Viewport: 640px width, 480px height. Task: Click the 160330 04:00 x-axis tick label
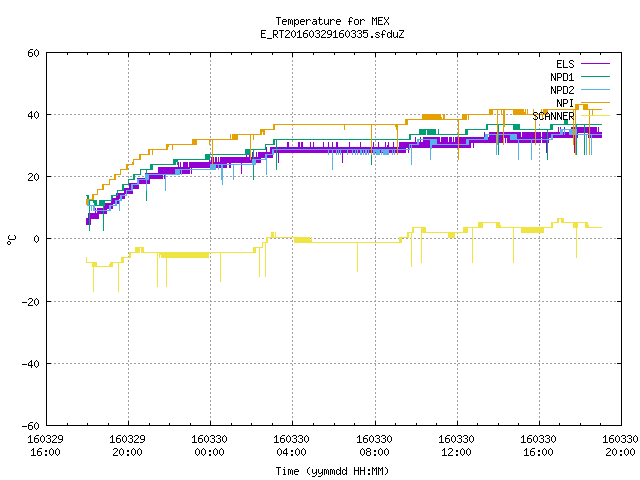(x=291, y=446)
